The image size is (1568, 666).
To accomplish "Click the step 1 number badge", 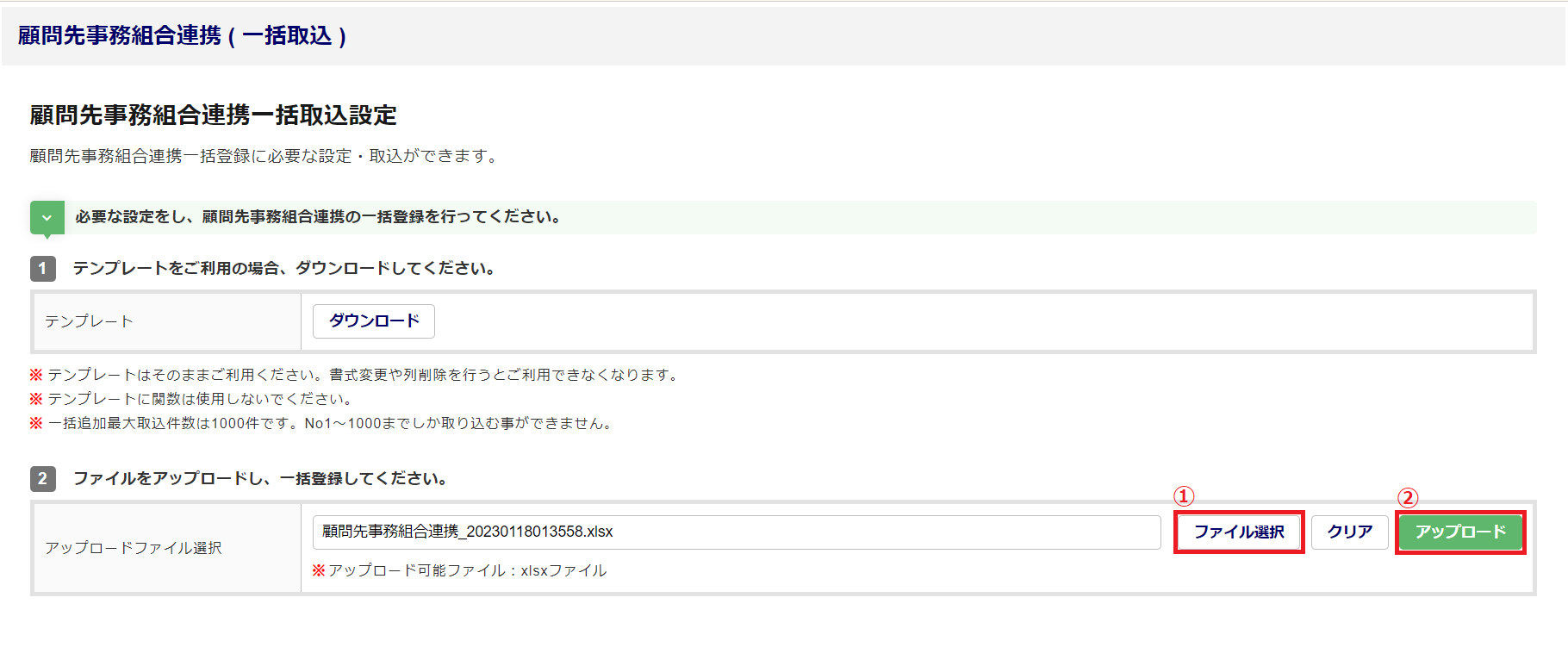I will tap(42, 269).
